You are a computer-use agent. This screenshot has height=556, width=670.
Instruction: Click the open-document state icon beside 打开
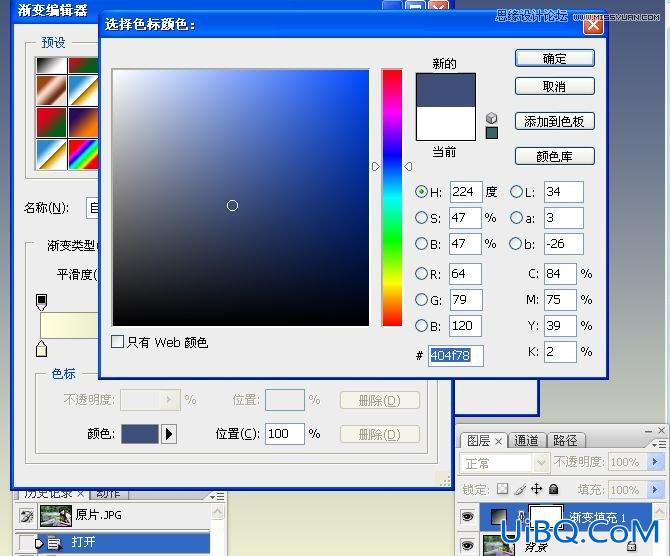point(54,543)
